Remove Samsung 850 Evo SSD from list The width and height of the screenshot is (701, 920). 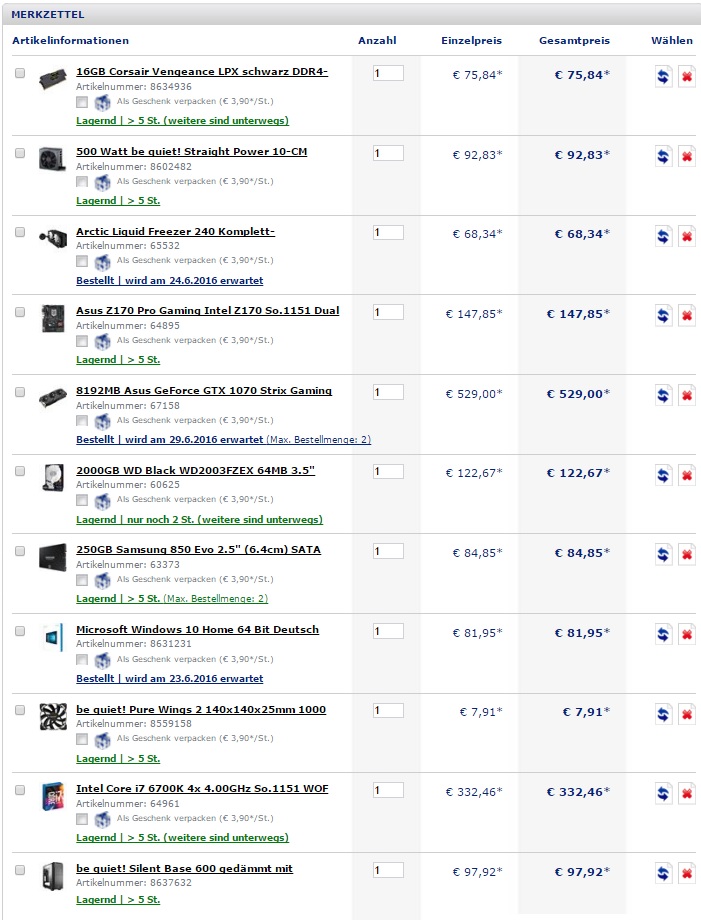687,554
